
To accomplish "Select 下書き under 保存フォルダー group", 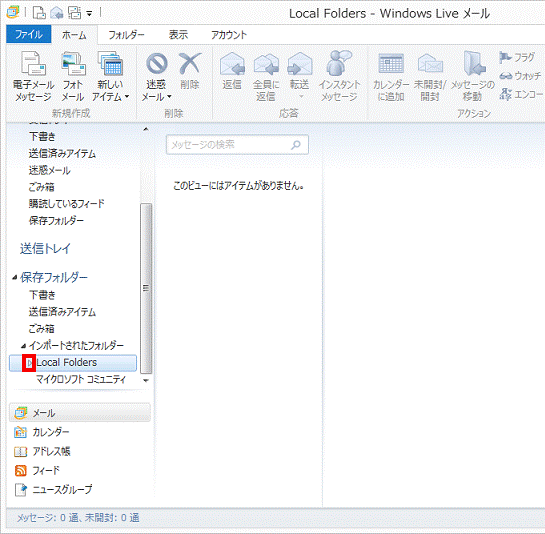I will 42,295.
